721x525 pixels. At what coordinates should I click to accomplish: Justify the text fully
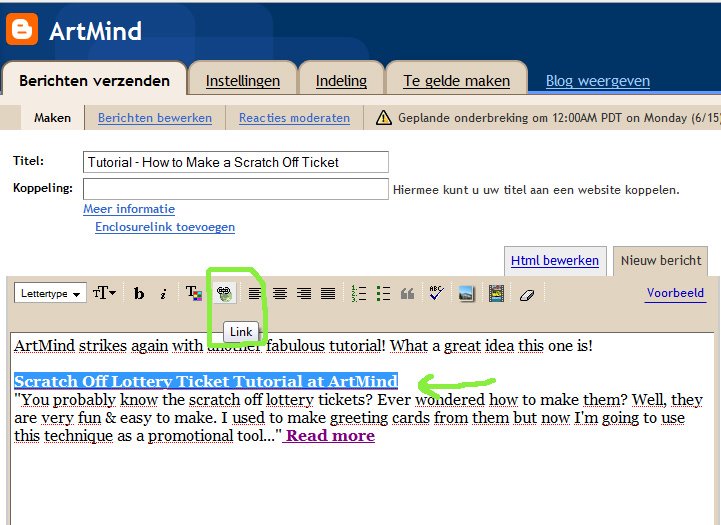click(328, 293)
